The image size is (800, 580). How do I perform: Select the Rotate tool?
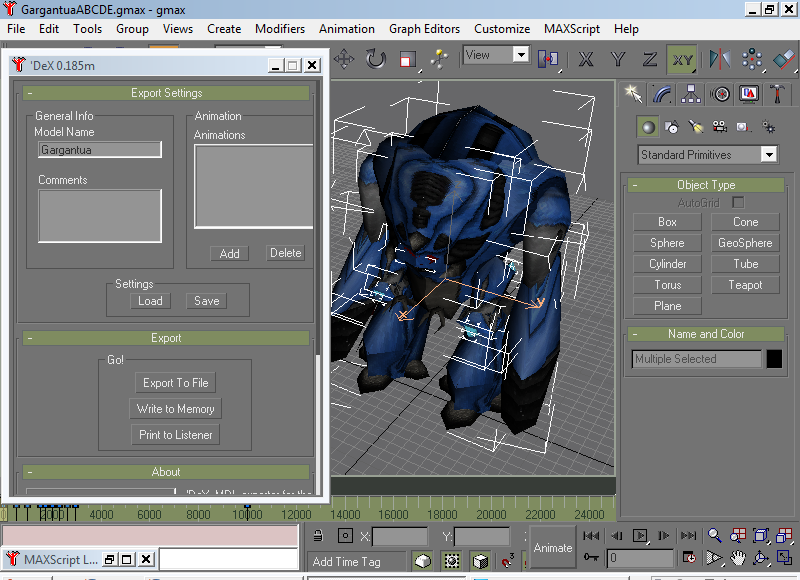click(x=376, y=60)
